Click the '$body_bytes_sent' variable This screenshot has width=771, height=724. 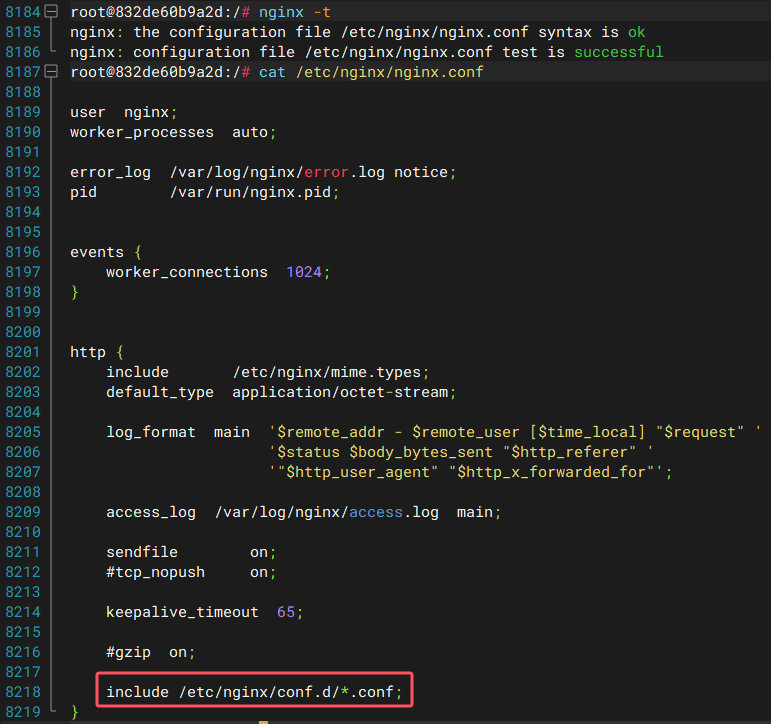[421, 452]
